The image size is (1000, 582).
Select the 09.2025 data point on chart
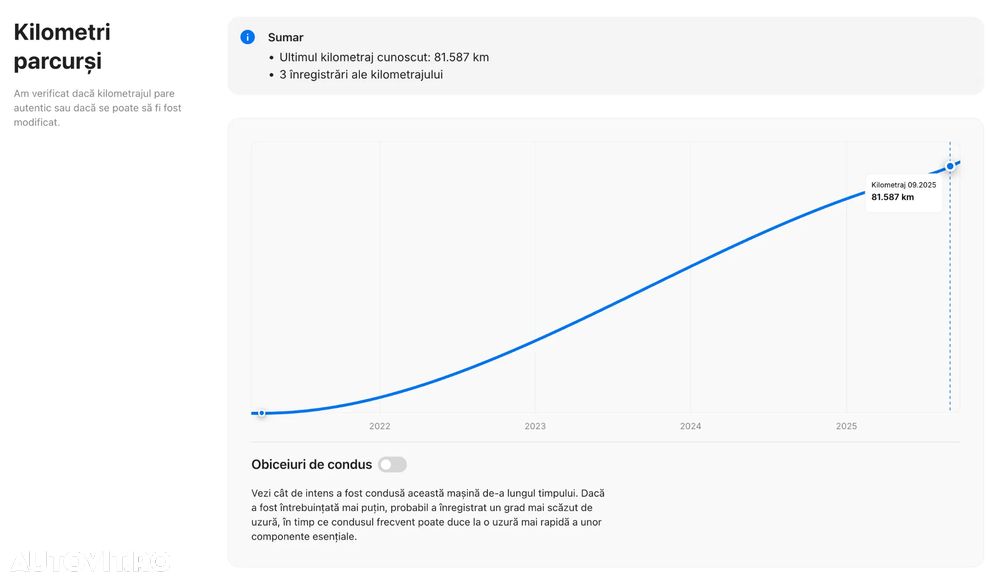click(x=950, y=166)
